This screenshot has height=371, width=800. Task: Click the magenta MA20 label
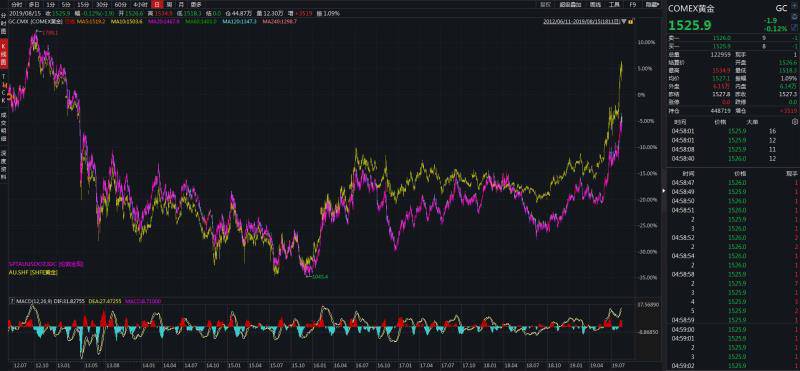point(163,22)
